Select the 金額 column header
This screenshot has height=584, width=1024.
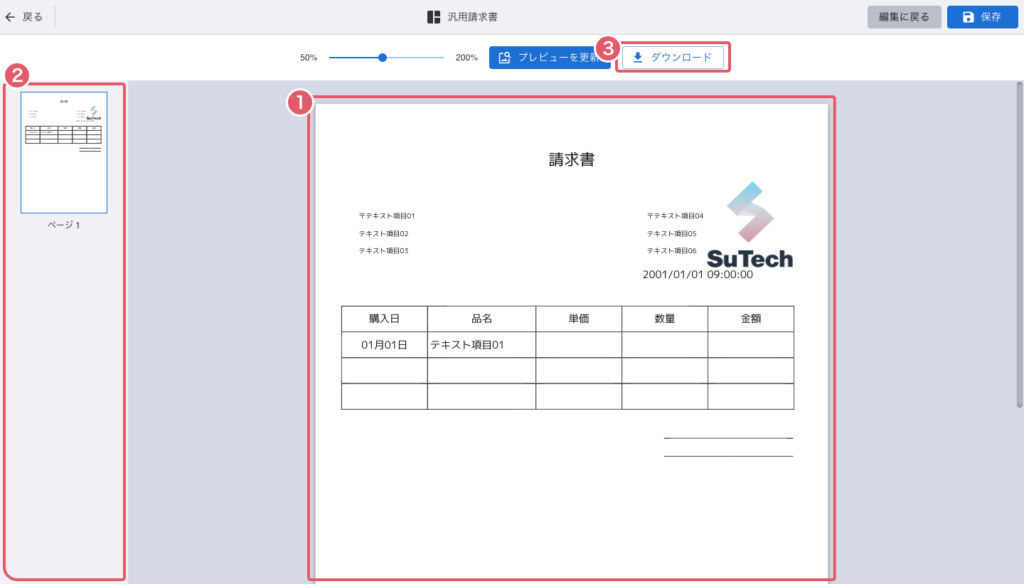click(x=750, y=319)
